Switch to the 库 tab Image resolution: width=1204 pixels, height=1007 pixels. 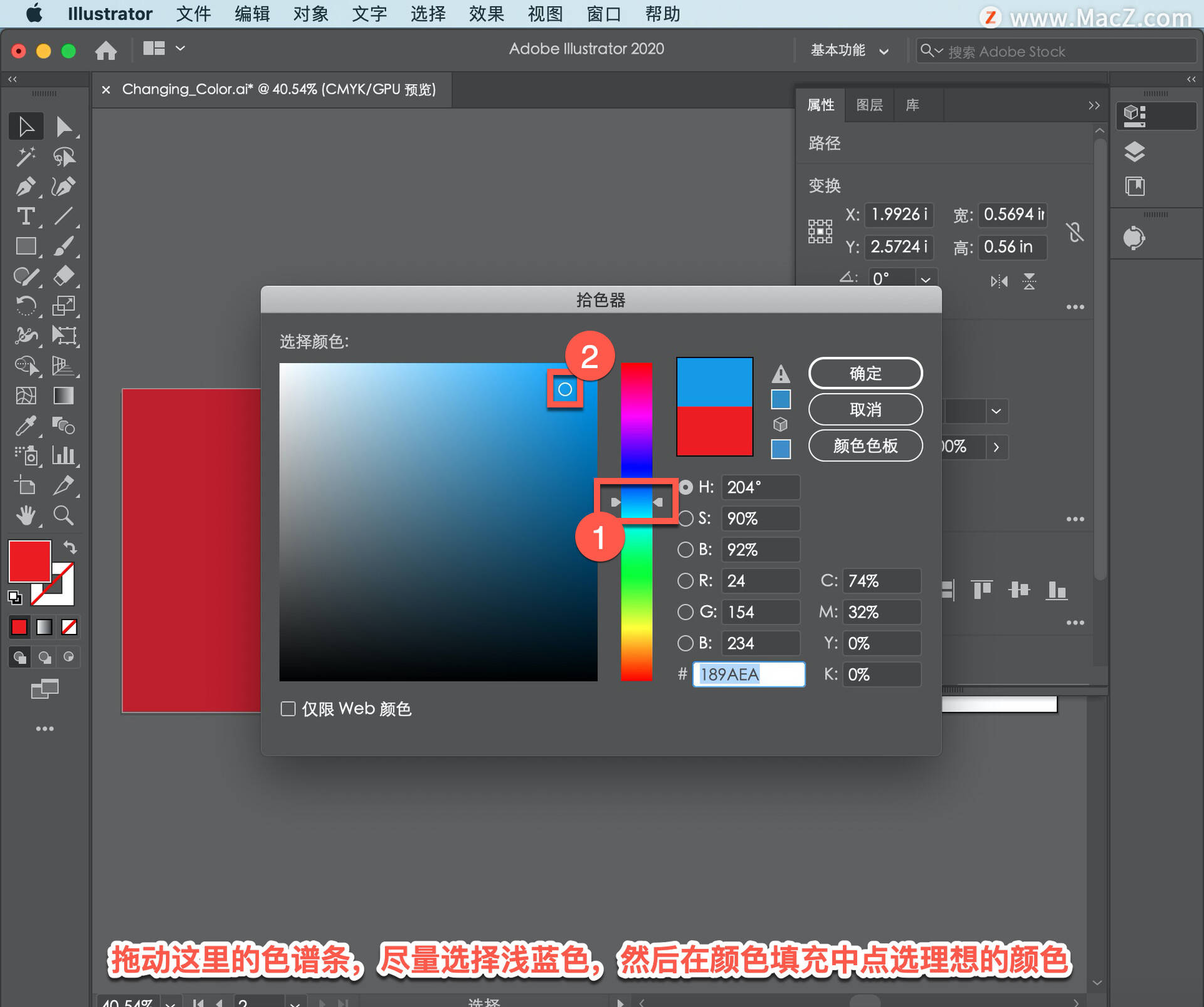912,105
